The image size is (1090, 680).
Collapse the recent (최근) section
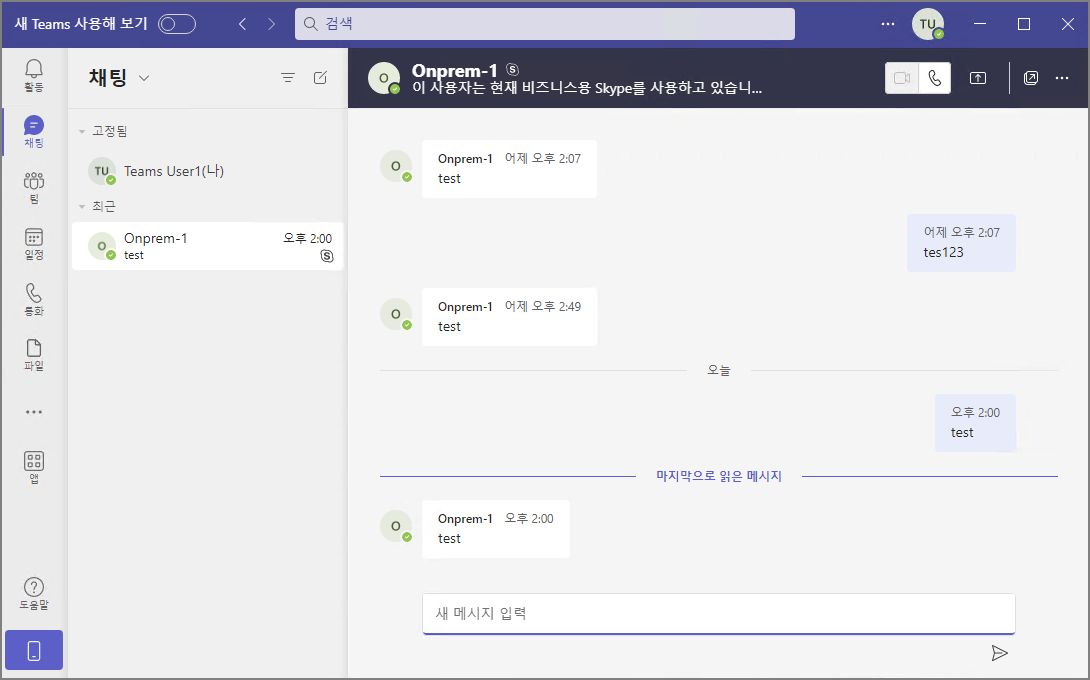click(81, 207)
